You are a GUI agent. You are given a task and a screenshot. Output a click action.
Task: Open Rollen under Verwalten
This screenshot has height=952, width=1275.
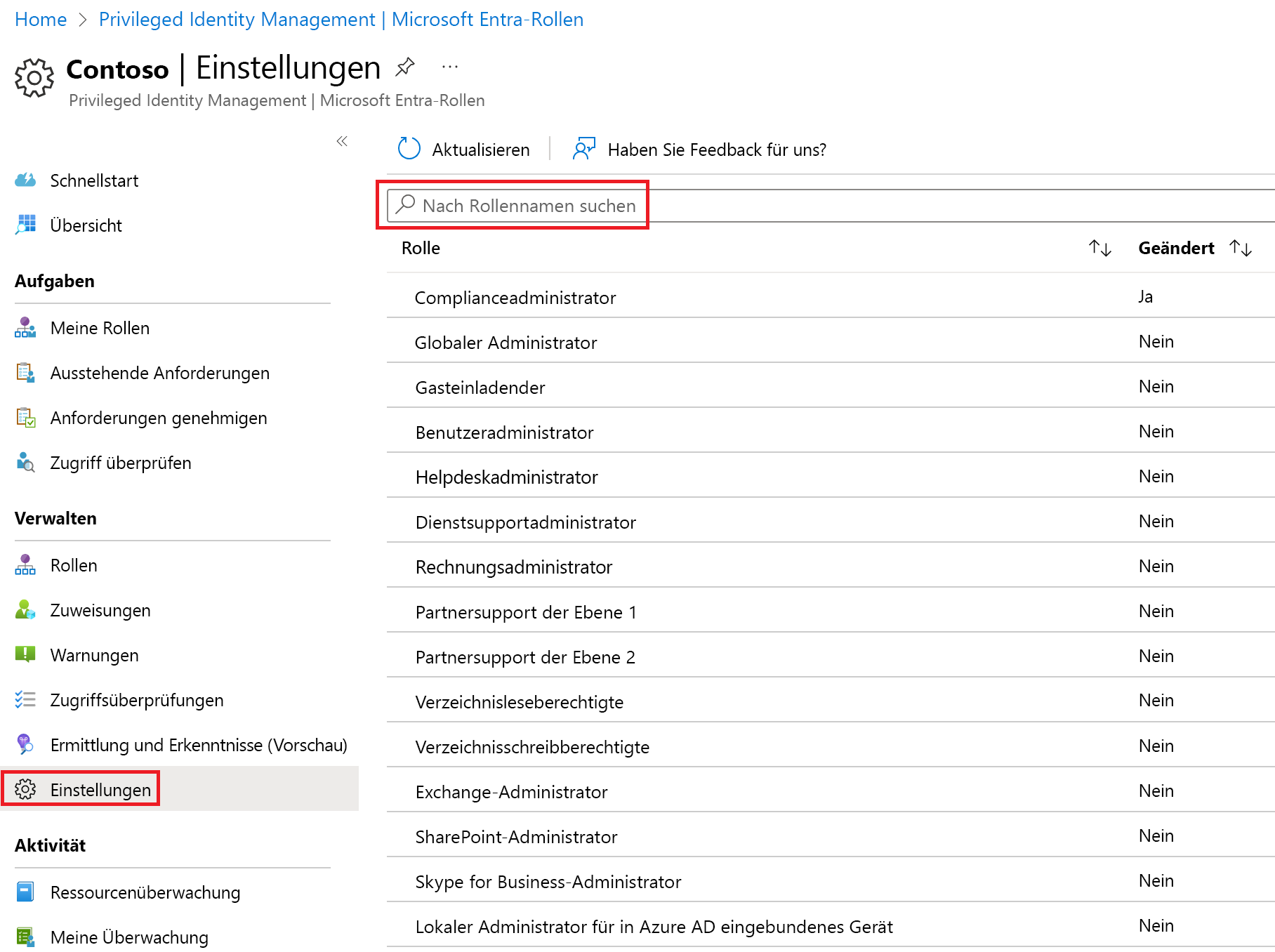74,565
